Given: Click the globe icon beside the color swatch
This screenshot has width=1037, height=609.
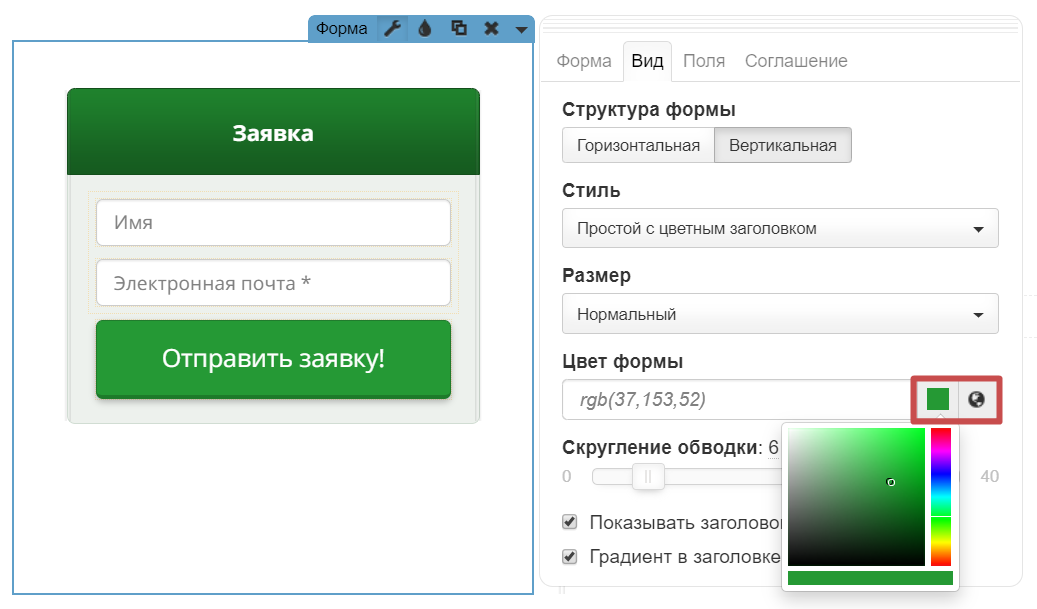Looking at the screenshot, I should tap(977, 399).
